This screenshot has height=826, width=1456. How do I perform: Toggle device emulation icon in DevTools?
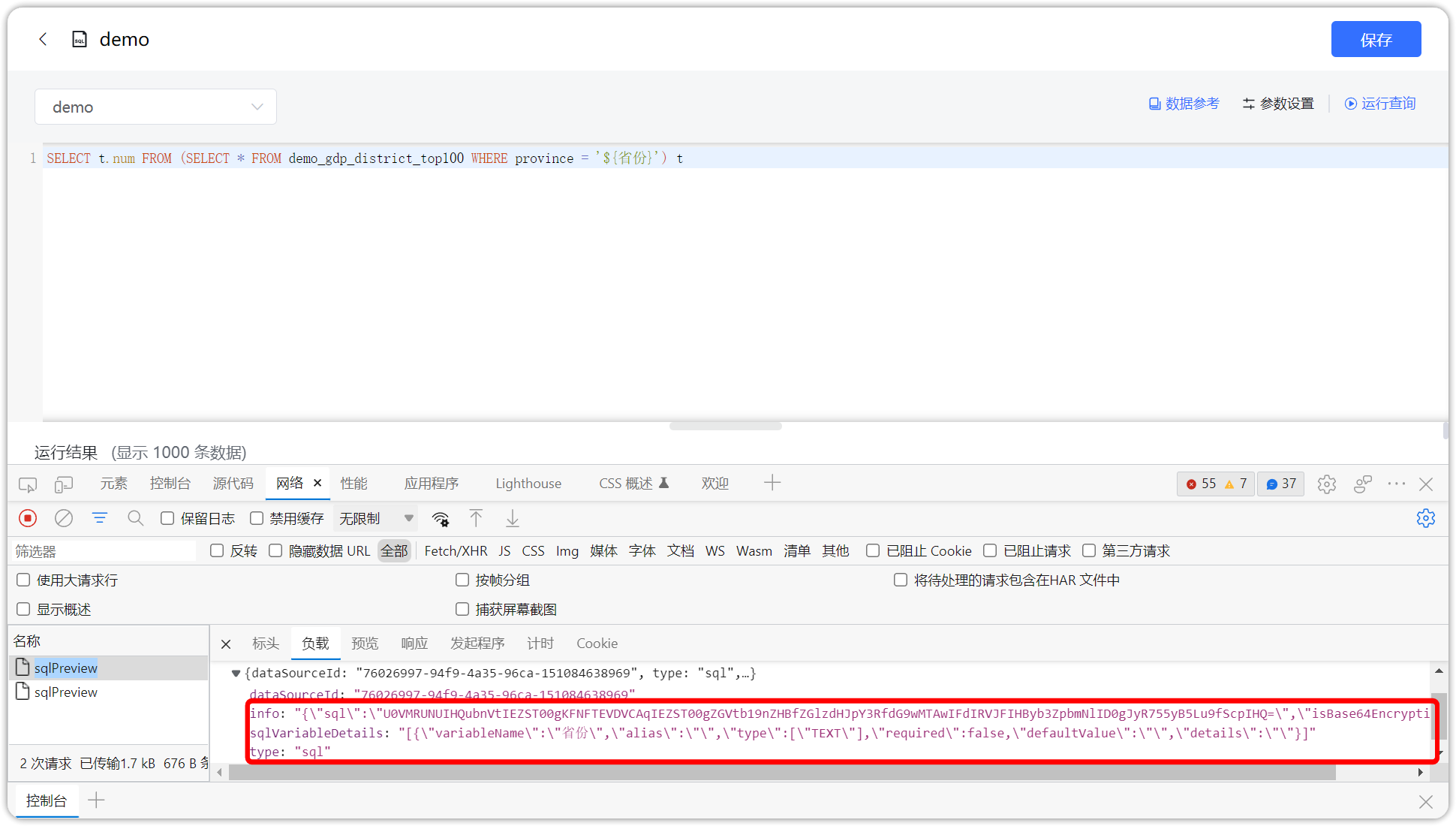point(64,484)
